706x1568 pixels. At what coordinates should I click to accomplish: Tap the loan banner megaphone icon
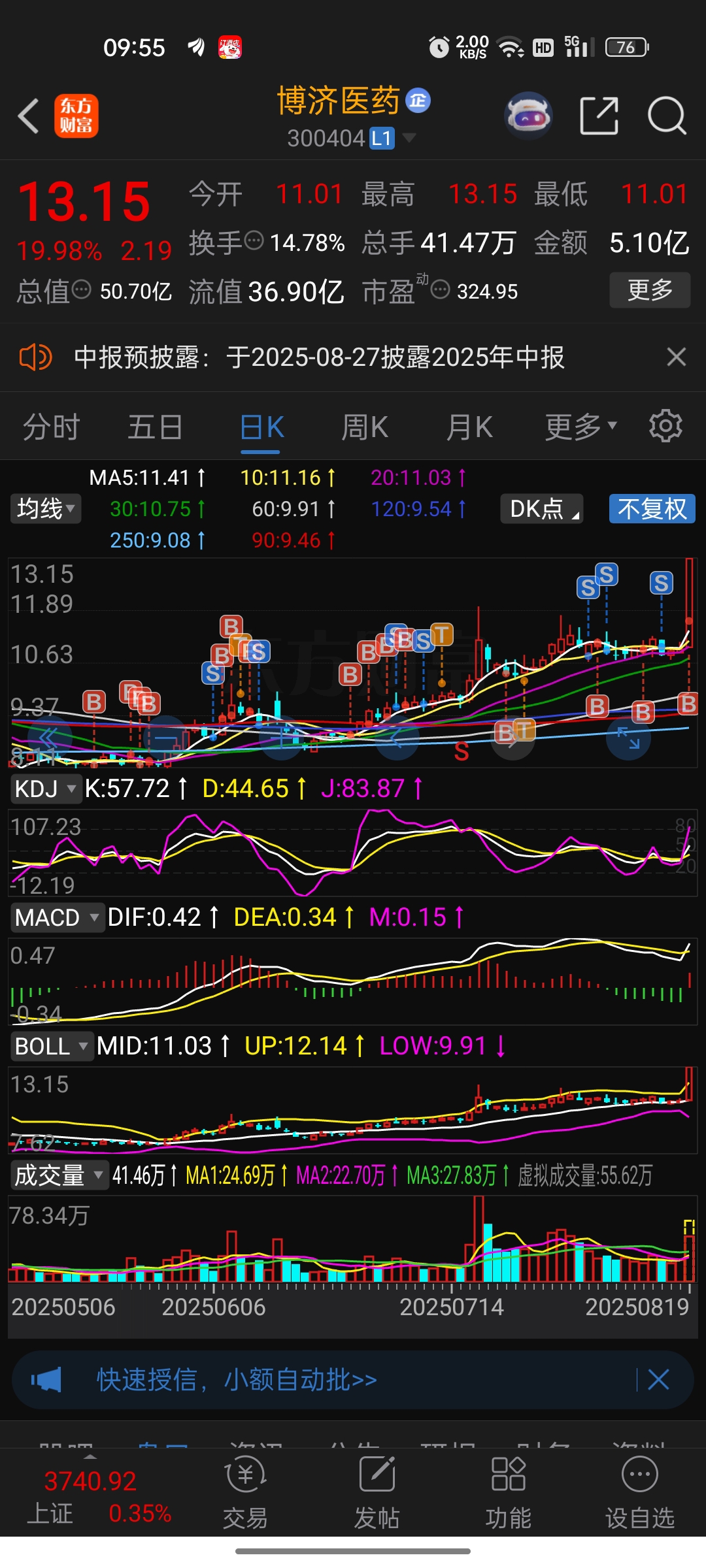(46, 1380)
